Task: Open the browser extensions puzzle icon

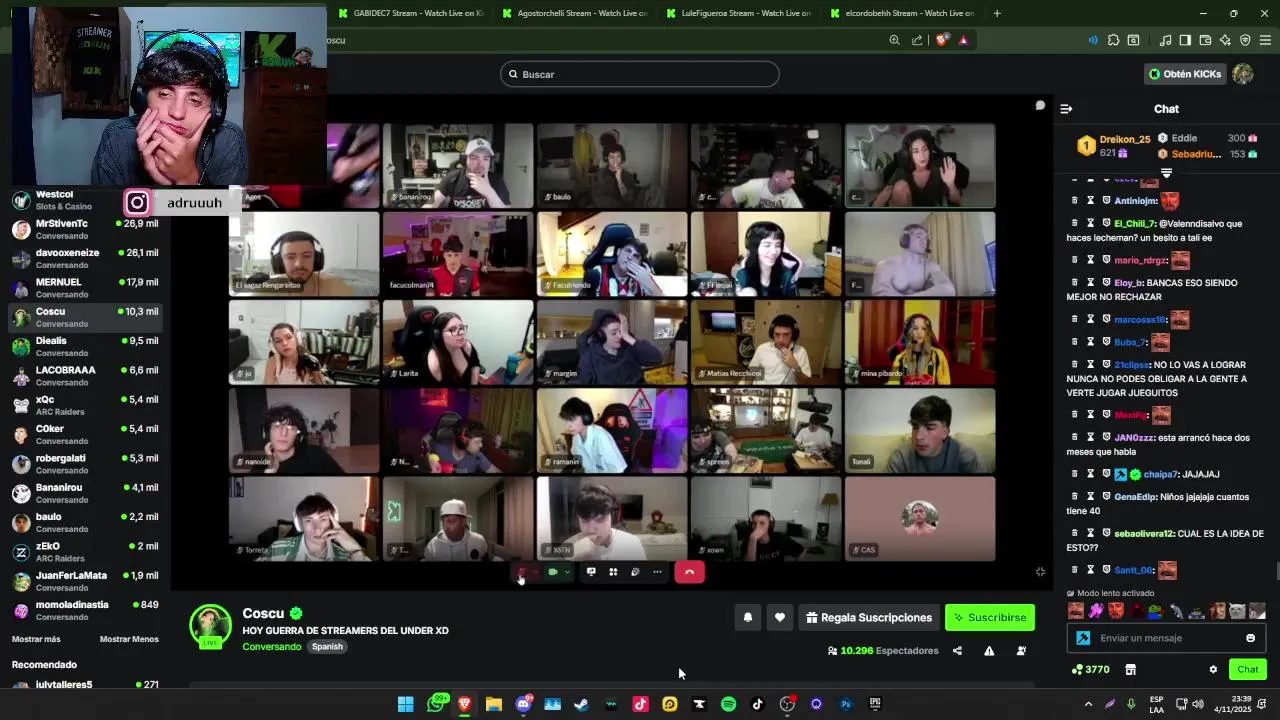Action: (x=1113, y=40)
